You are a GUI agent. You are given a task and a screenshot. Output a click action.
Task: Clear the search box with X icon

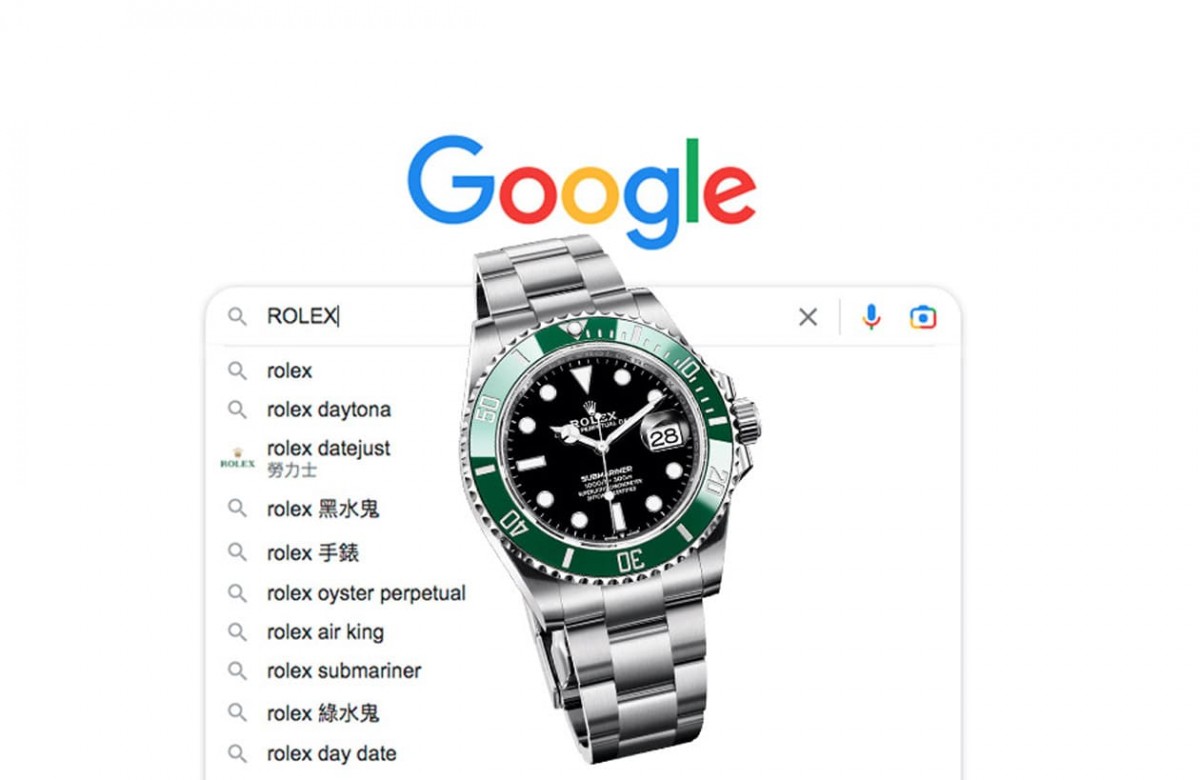click(808, 317)
